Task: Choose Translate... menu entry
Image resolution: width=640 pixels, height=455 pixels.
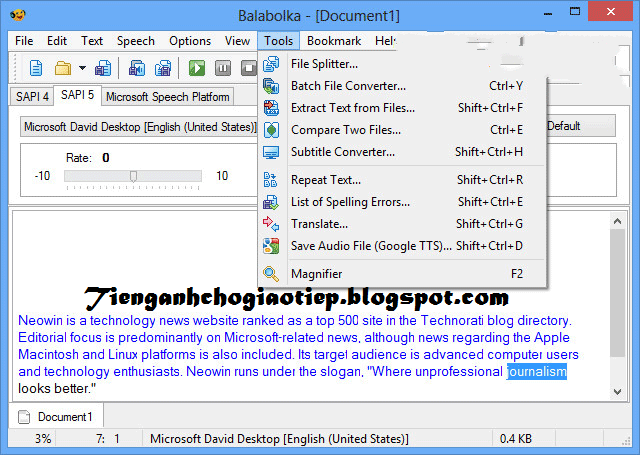Action: coord(402,224)
